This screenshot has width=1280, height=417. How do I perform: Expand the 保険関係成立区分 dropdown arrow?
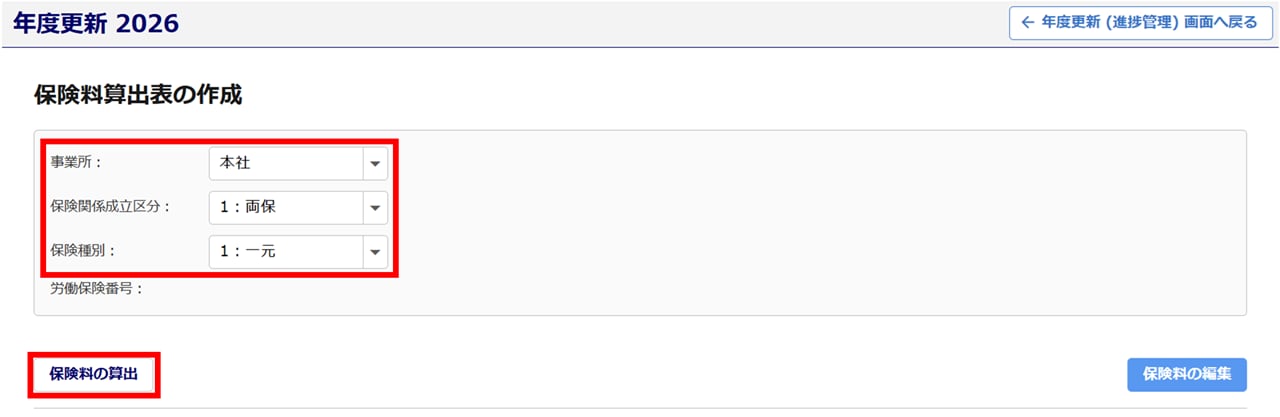click(x=375, y=208)
